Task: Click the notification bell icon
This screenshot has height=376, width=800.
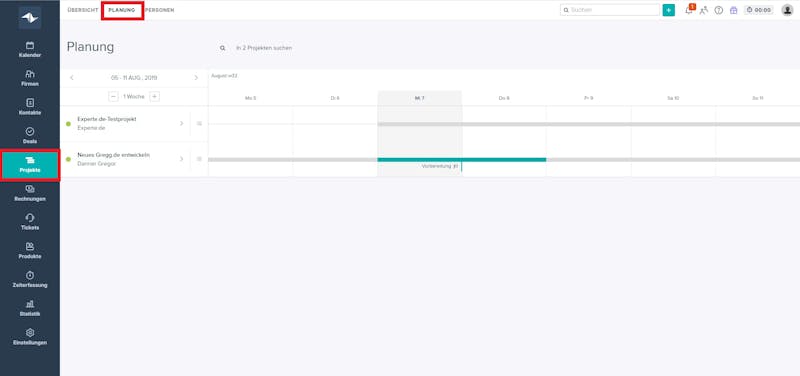Action: point(689,10)
